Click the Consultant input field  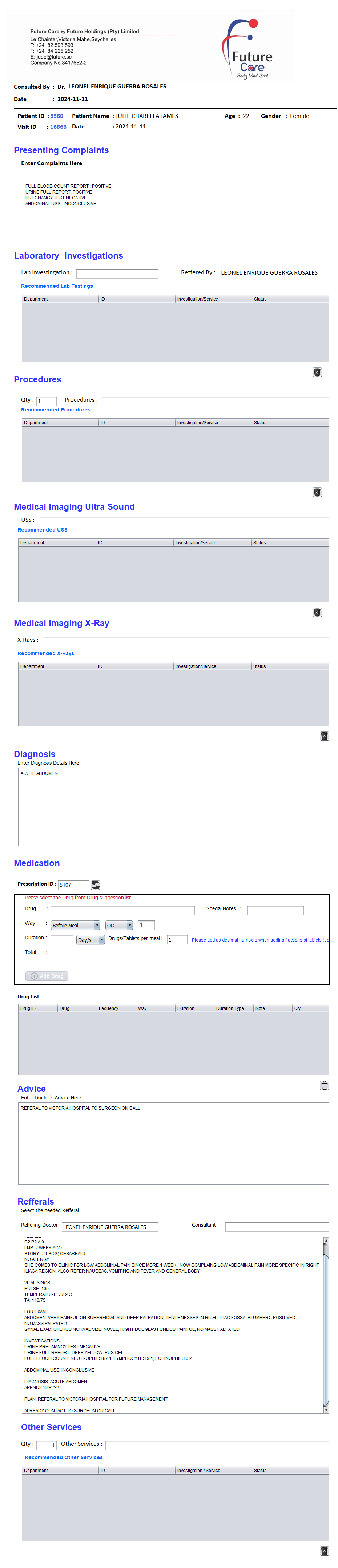pyautogui.click(x=277, y=1226)
